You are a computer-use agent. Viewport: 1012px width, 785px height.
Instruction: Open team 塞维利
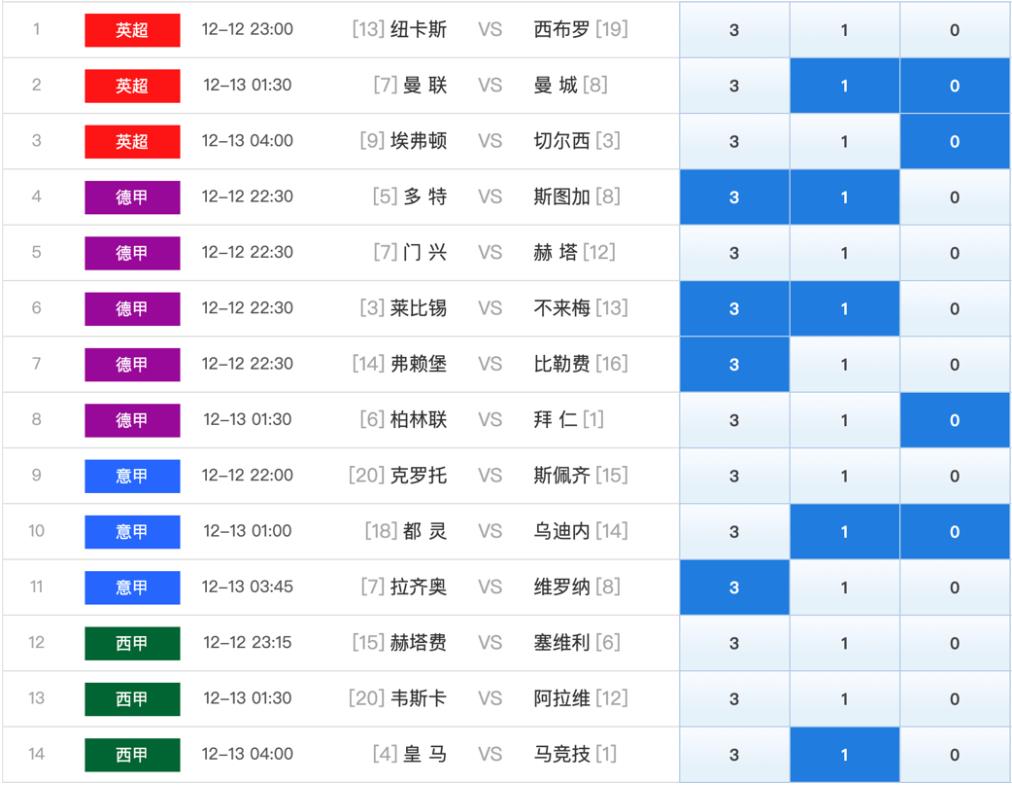(x=562, y=642)
